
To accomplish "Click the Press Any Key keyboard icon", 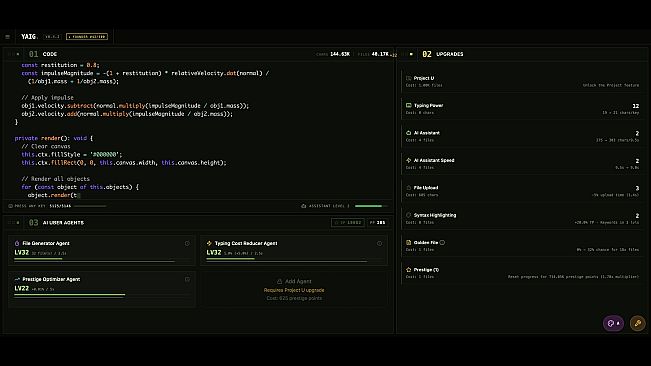I will pyautogui.click(x=10, y=206).
